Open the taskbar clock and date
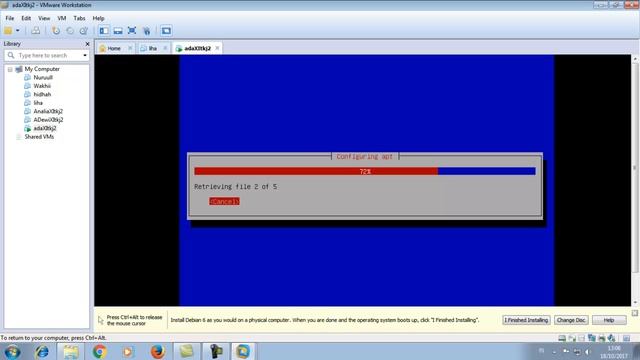The image size is (640, 360). 614,352
